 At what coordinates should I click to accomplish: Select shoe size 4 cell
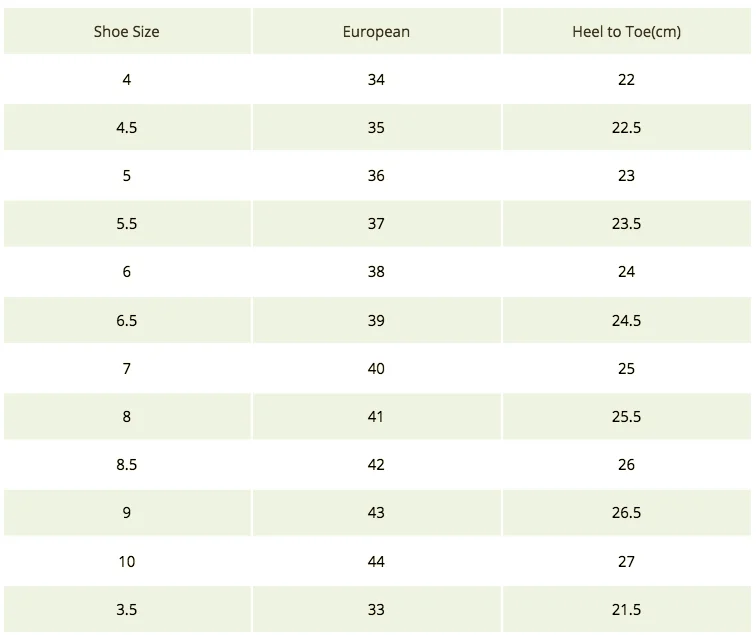[127, 80]
